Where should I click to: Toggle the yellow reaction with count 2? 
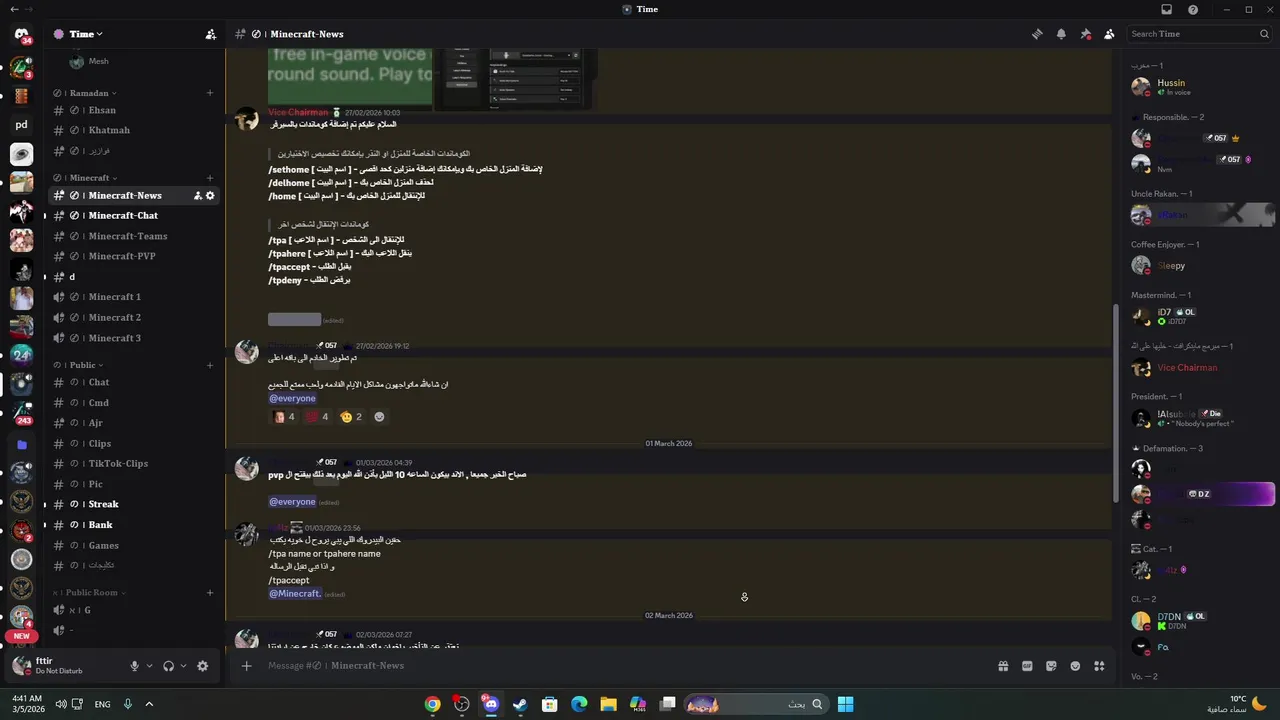click(351, 417)
